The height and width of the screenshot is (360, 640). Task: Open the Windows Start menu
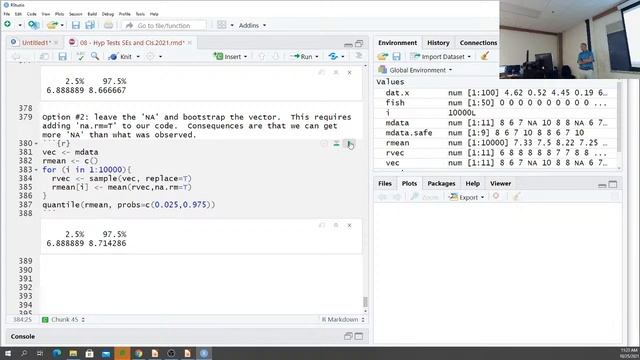[8, 353]
